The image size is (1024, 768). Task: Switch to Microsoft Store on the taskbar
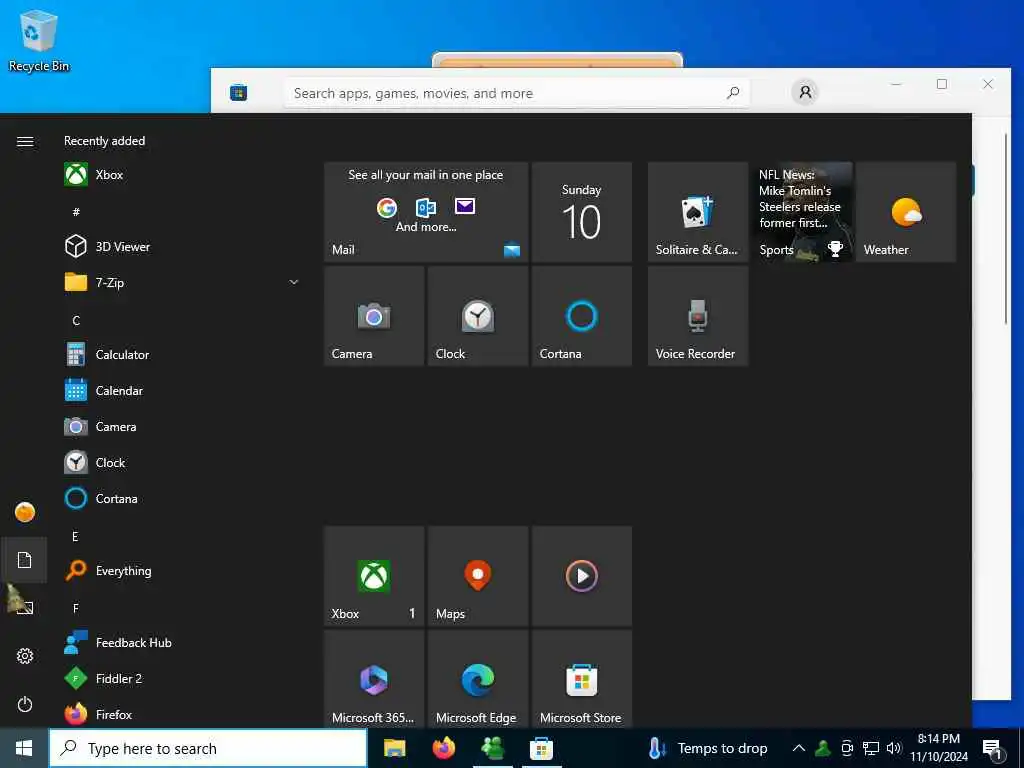point(541,748)
